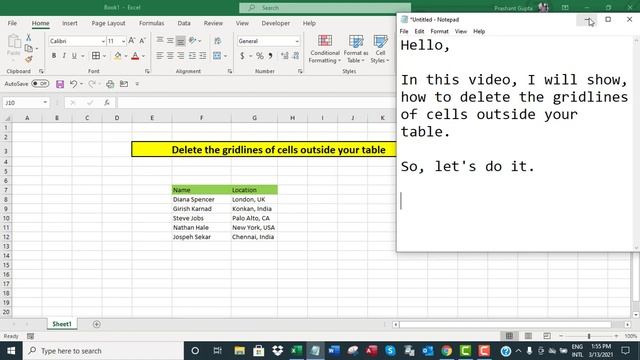Expand the Cell Styles menu
Viewport: 640px width, 360px height.
tap(380, 49)
